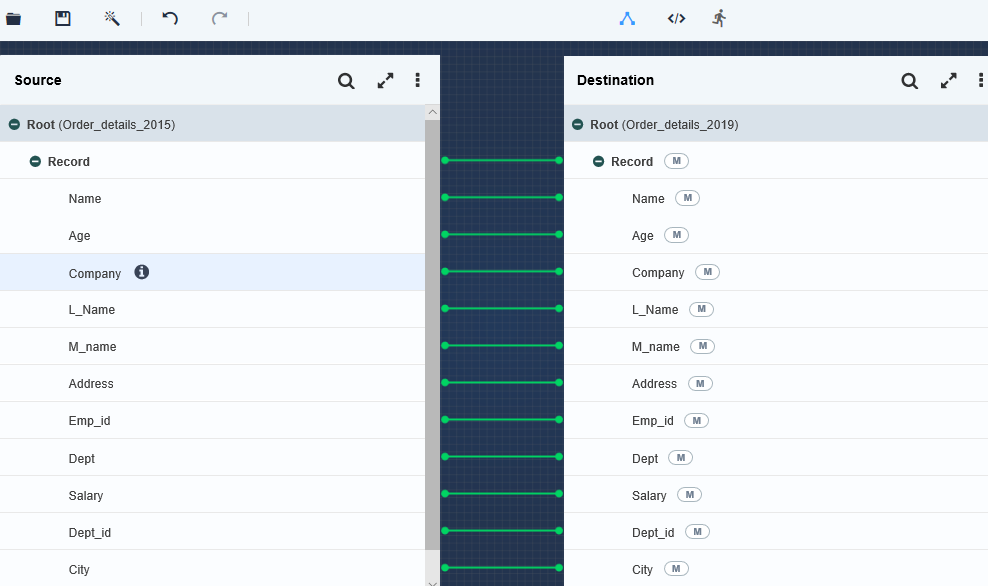The height and width of the screenshot is (586, 988).
Task: Search within the Destination panel
Action: pos(909,81)
